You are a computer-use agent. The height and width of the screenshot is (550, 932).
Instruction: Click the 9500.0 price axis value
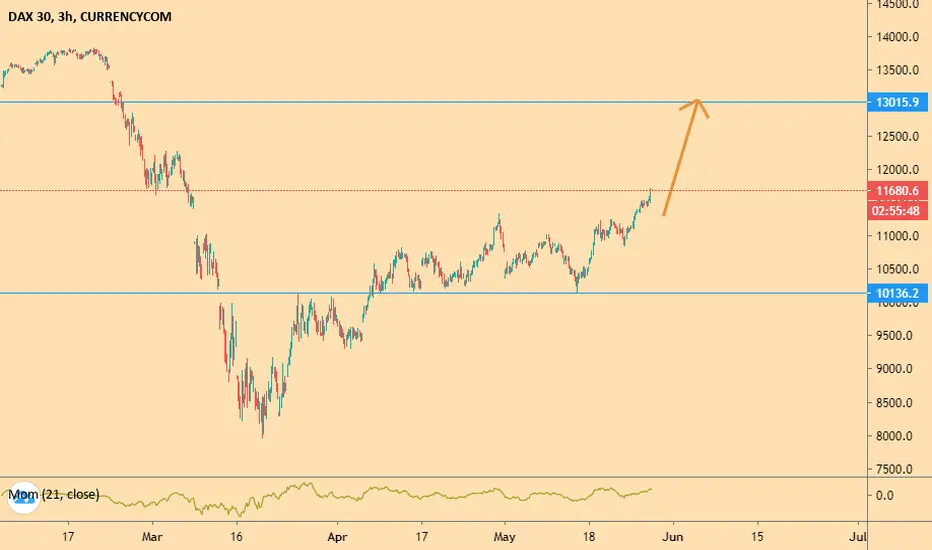(x=895, y=336)
